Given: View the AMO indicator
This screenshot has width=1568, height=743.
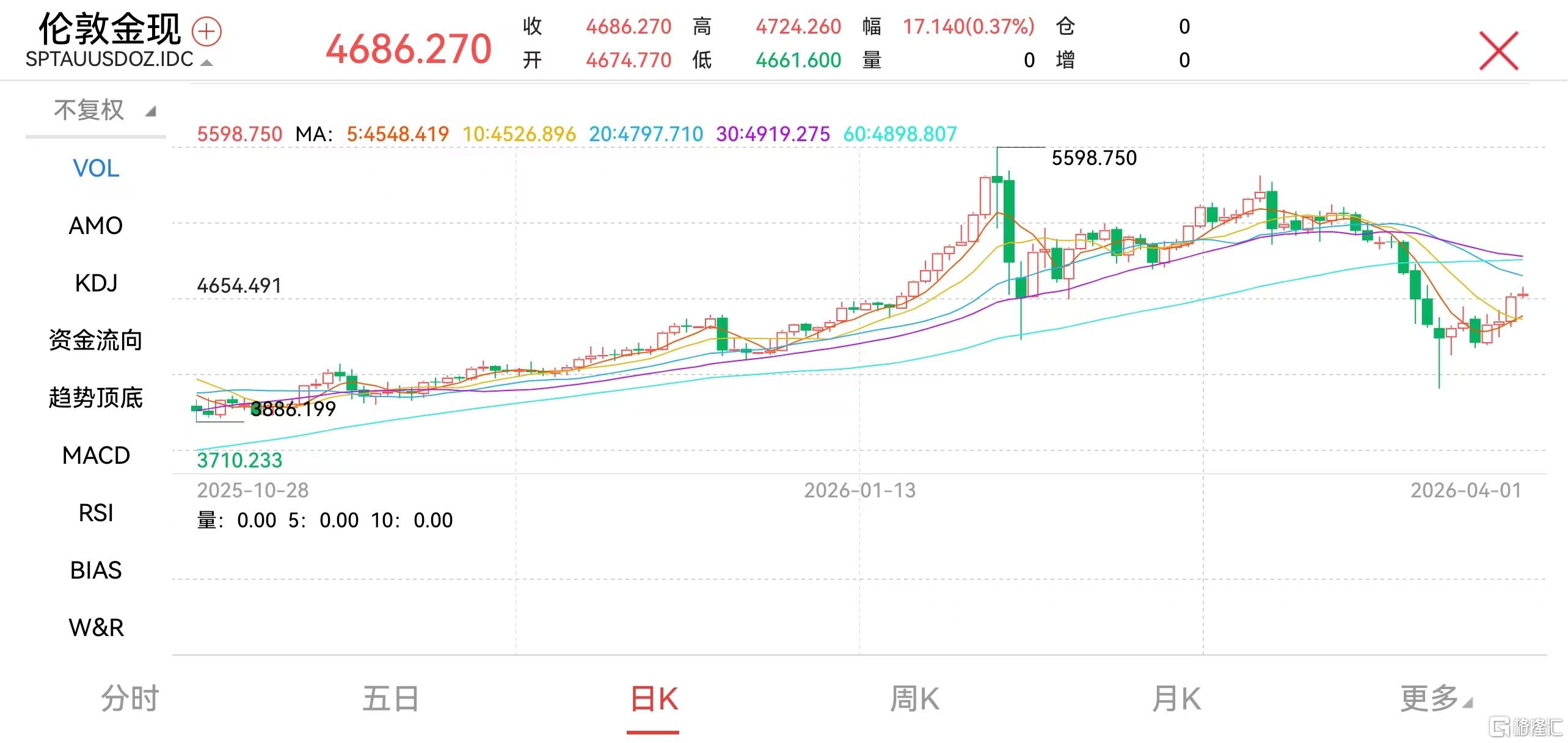Looking at the screenshot, I should pos(95,225).
